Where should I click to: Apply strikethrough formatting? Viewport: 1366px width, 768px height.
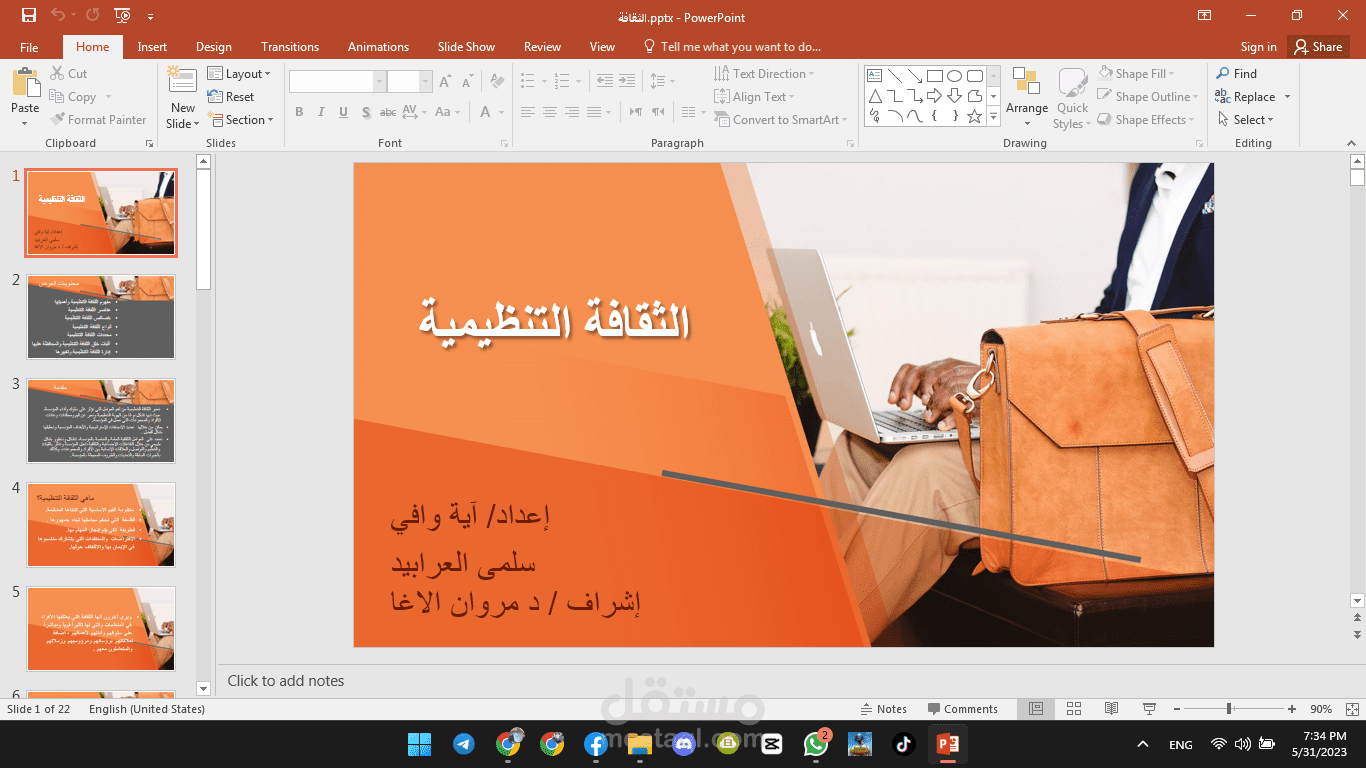[x=387, y=112]
